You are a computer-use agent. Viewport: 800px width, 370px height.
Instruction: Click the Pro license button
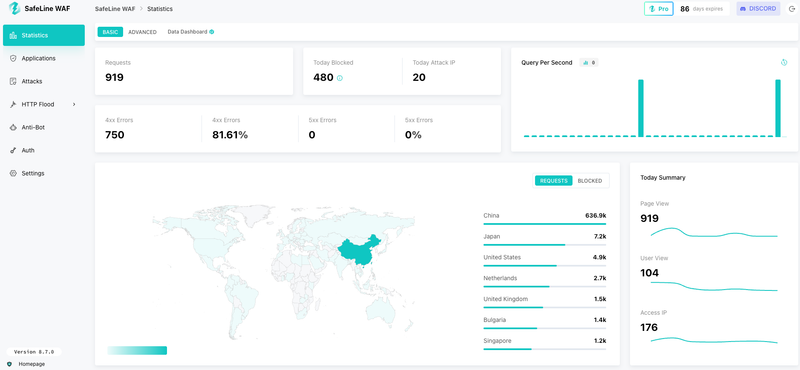(659, 9)
